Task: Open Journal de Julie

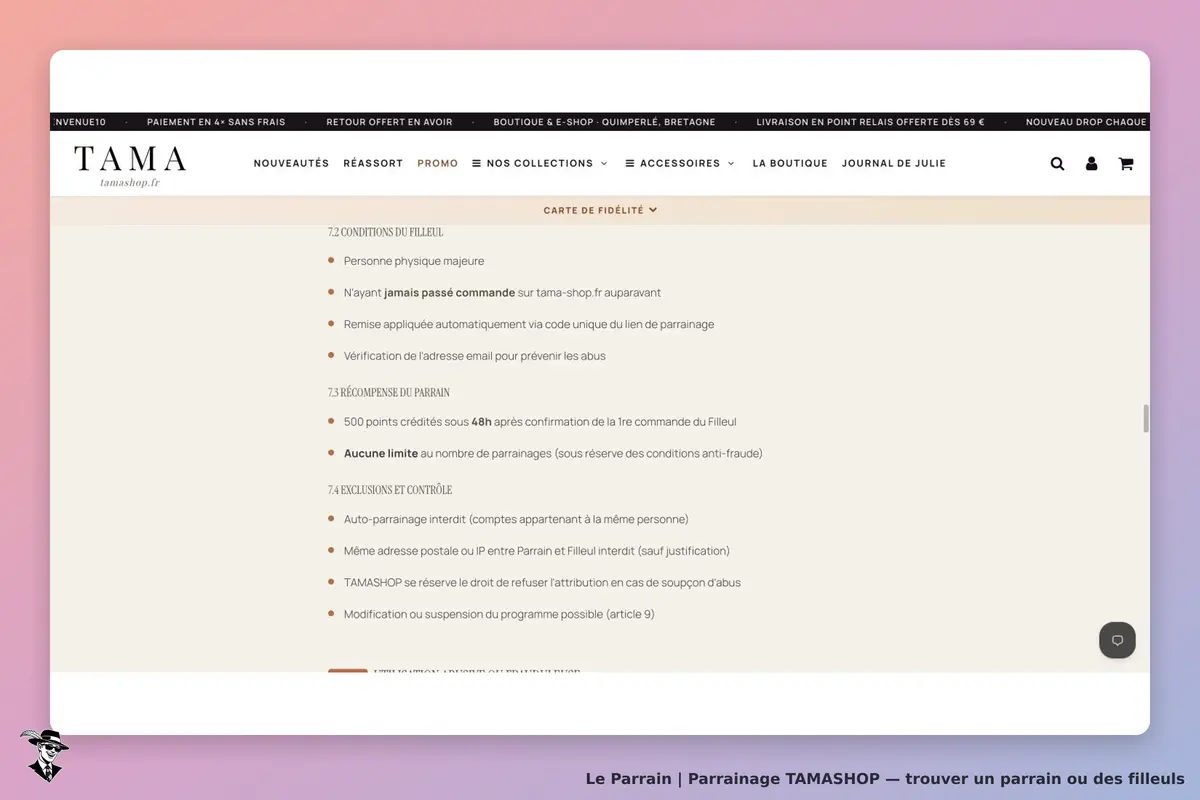Action: (894, 163)
